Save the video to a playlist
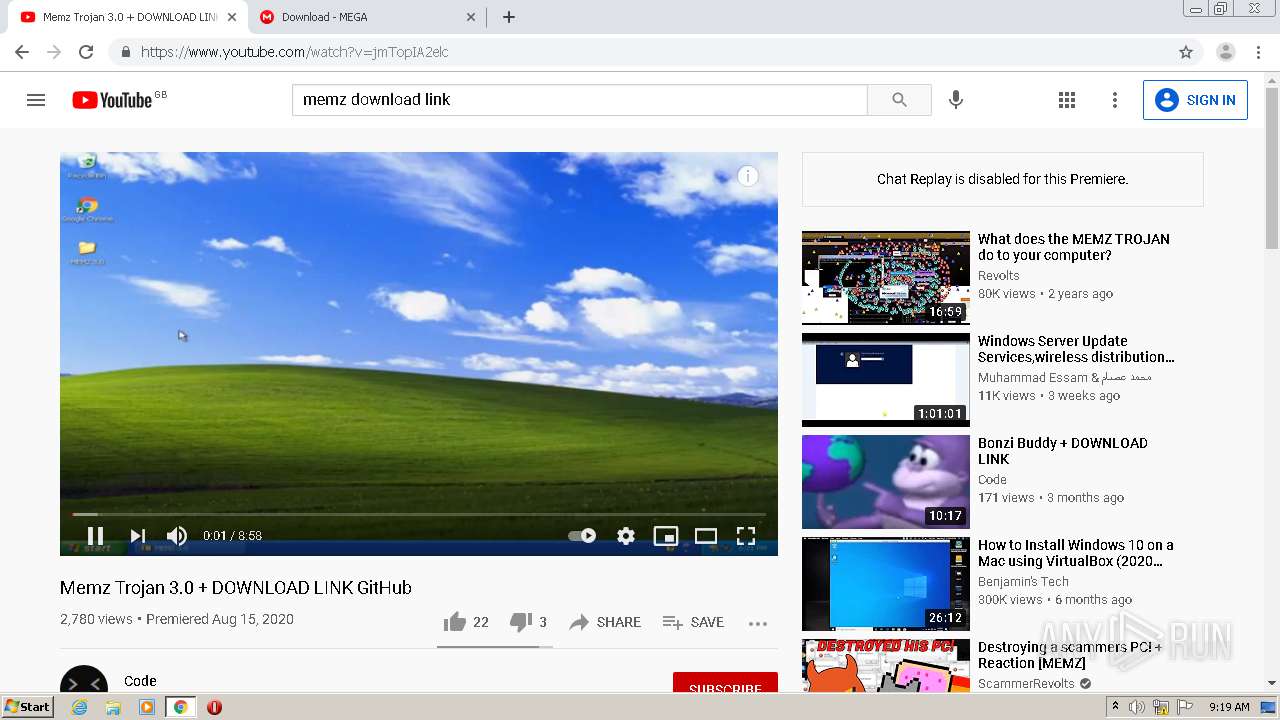 tap(693, 622)
